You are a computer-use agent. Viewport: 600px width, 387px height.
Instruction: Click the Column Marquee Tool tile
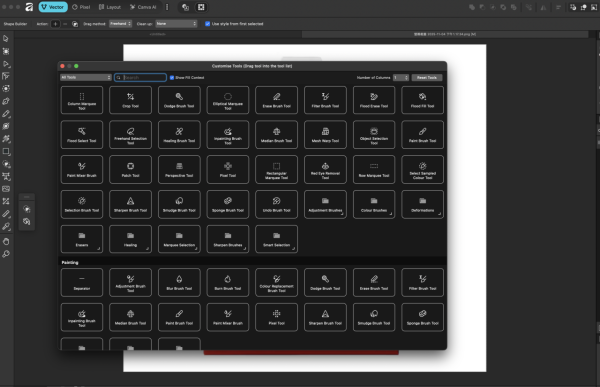(x=82, y=100)
